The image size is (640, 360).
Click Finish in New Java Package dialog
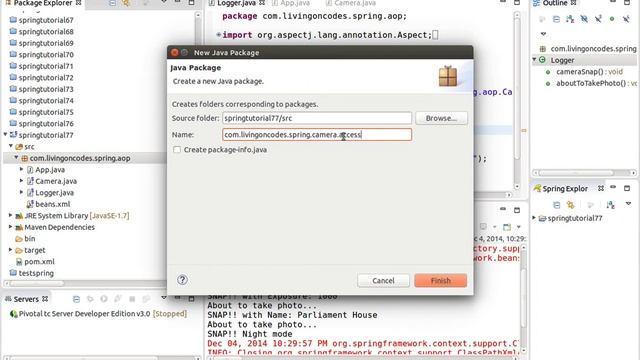coord(440,280)
